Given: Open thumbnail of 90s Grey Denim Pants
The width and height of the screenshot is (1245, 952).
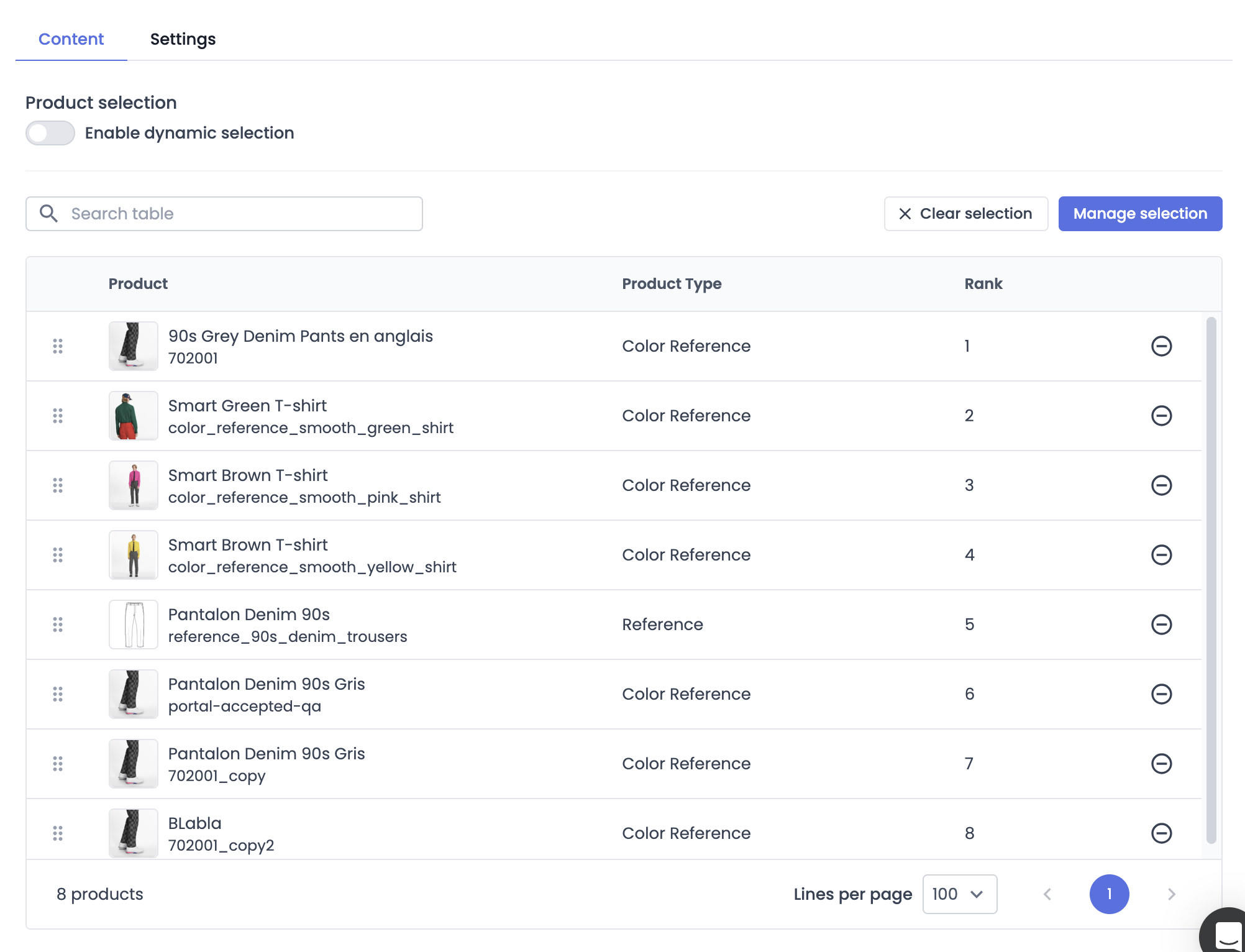Looking at the screenshot, I should coord(134,346).
